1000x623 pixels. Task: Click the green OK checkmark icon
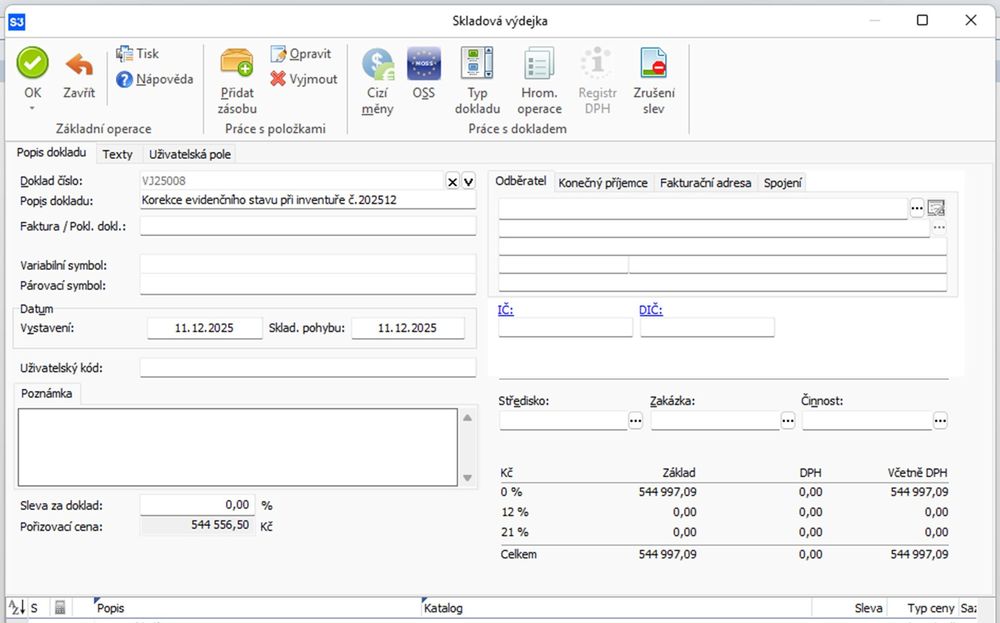coord(32,64)
